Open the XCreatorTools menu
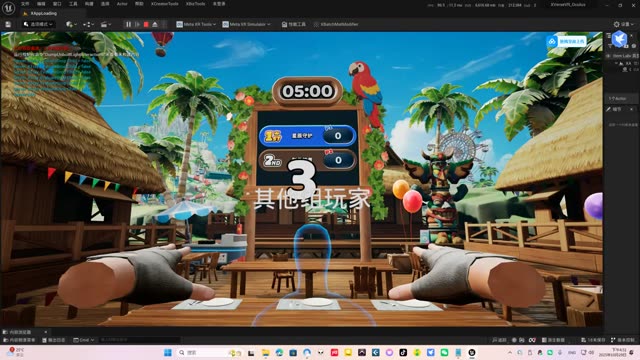 pos(164,4)
